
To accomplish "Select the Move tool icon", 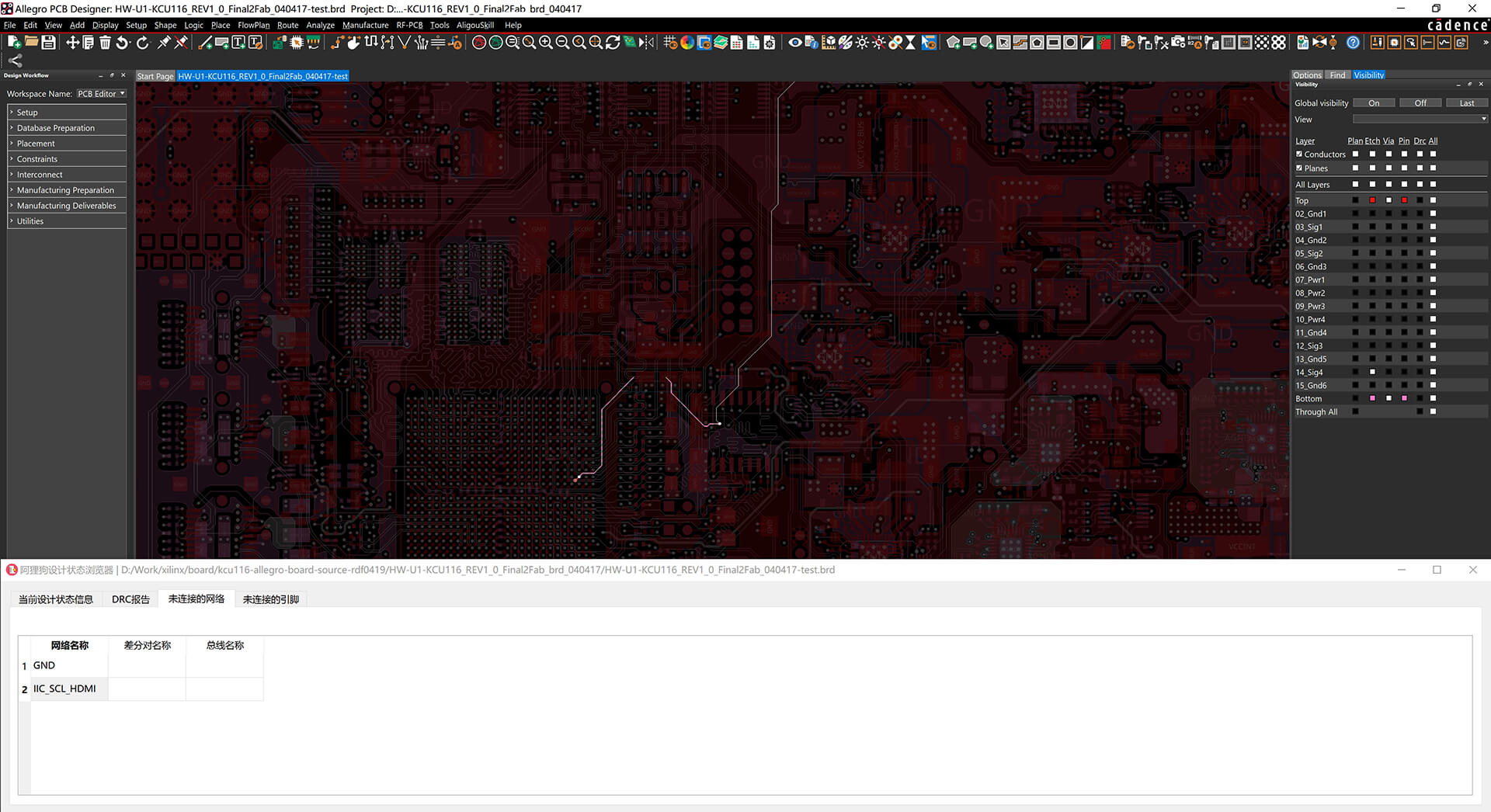I will (x=72, y=42).
